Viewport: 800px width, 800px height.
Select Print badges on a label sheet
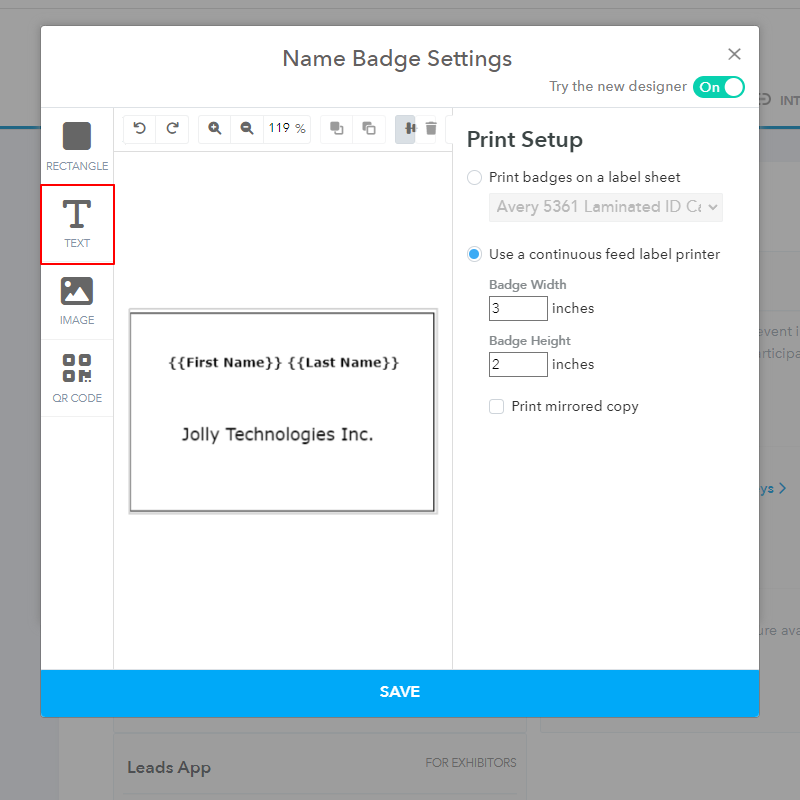click(475, 177)
